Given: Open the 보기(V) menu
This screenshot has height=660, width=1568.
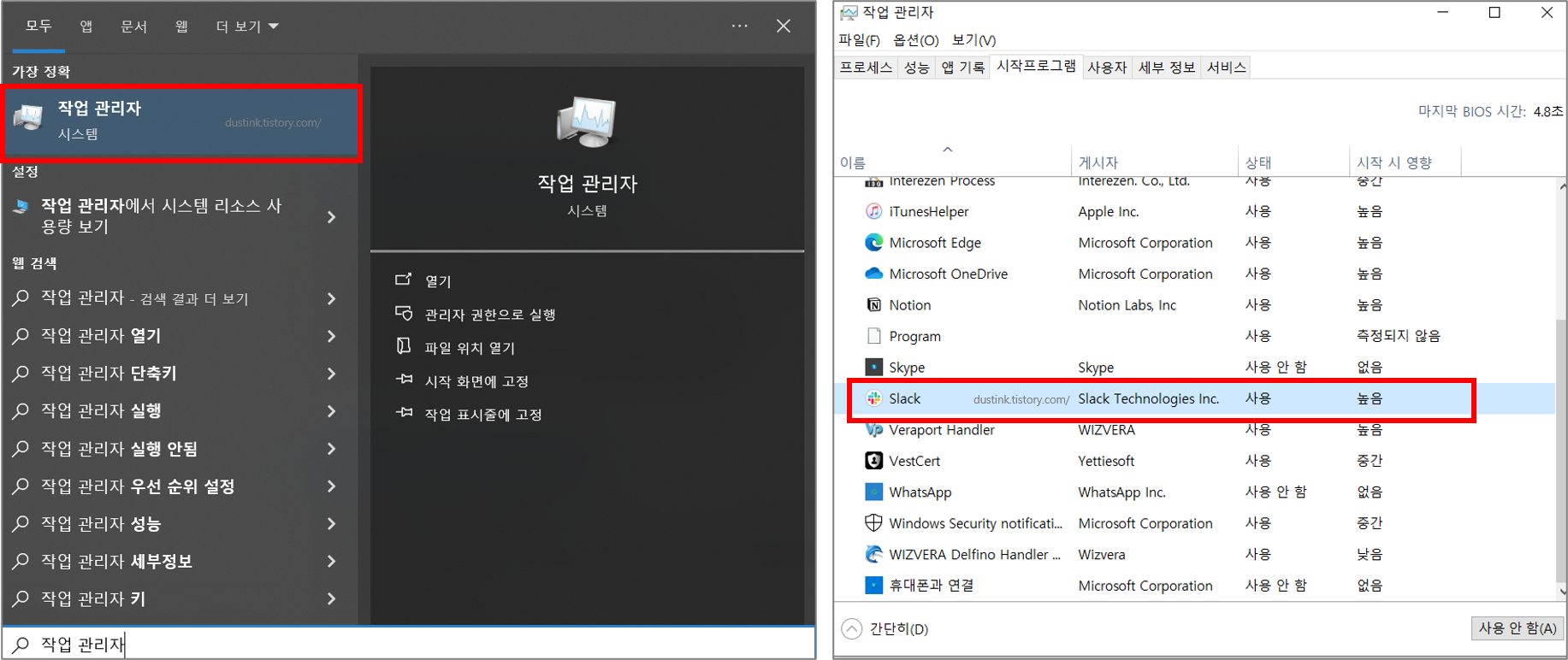Looking at the screenshot, I should click(973, 40).
